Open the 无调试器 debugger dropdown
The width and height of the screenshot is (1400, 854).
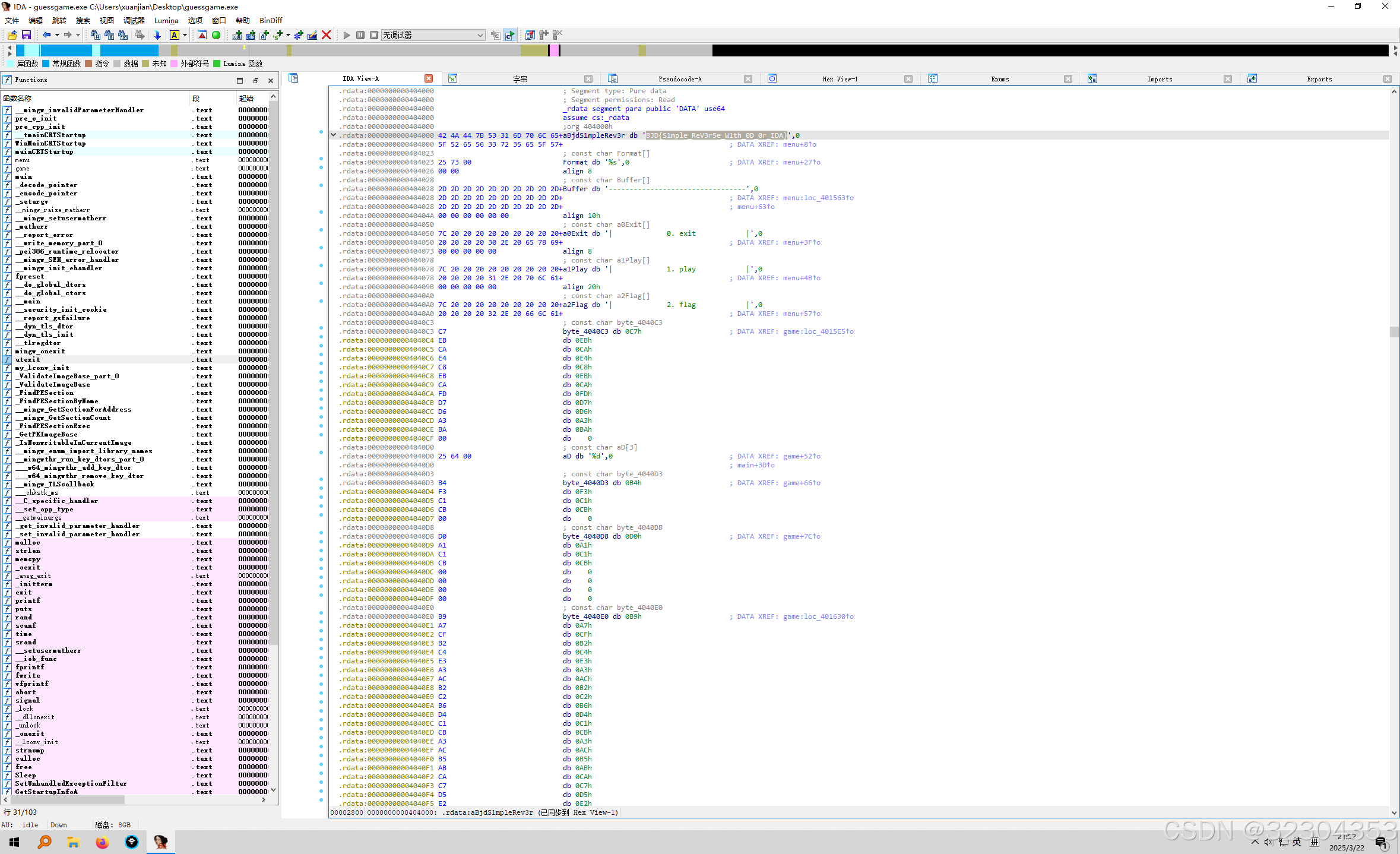point(480,35)
